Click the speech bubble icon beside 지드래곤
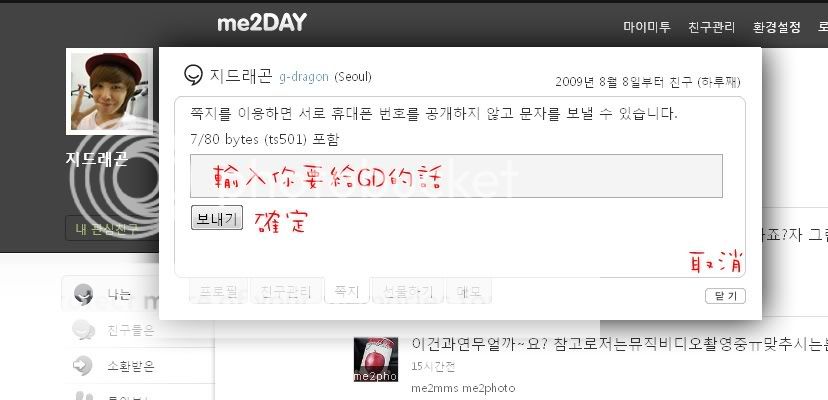Image resolution: width=828 pixels, height=400 pixels. coord(193,75)
